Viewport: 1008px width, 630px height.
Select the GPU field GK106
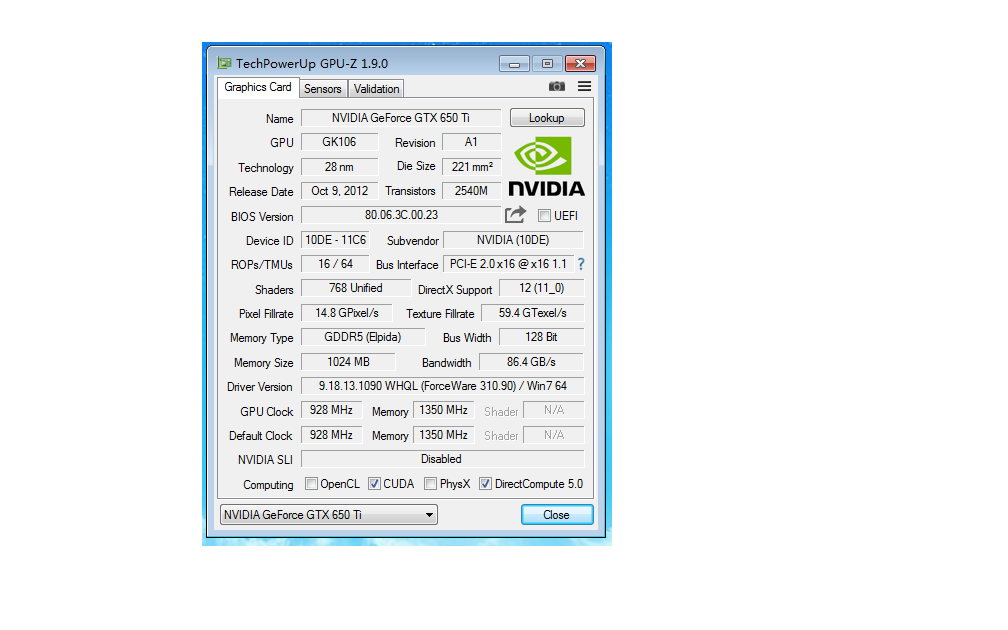click(339, 142)
